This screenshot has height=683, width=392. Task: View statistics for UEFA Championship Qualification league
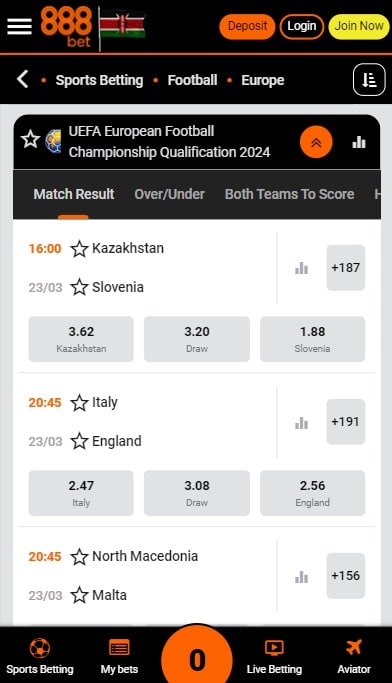[x=359, y=142]
